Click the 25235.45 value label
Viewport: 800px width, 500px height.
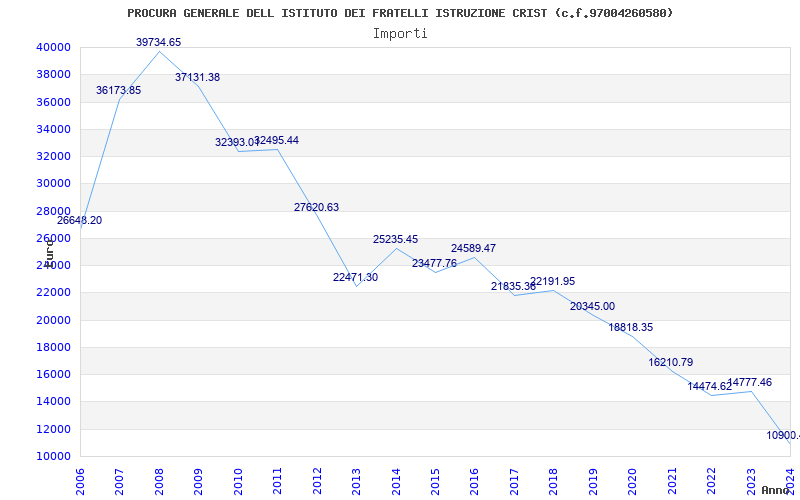(395, 239)
